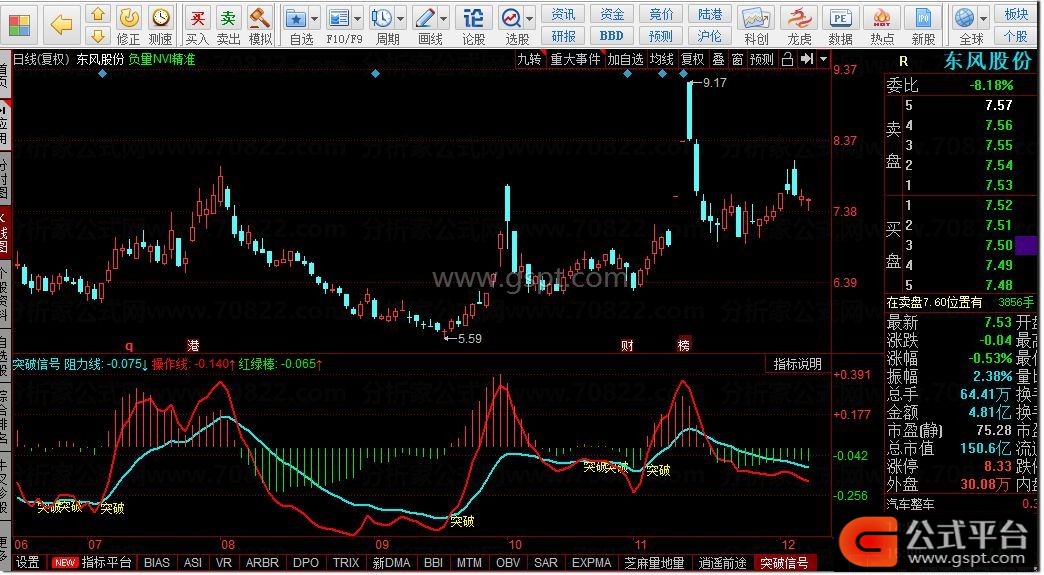
Task: Switch to the 突破信号 indicator tab
Action: click(x=784, y=563)
